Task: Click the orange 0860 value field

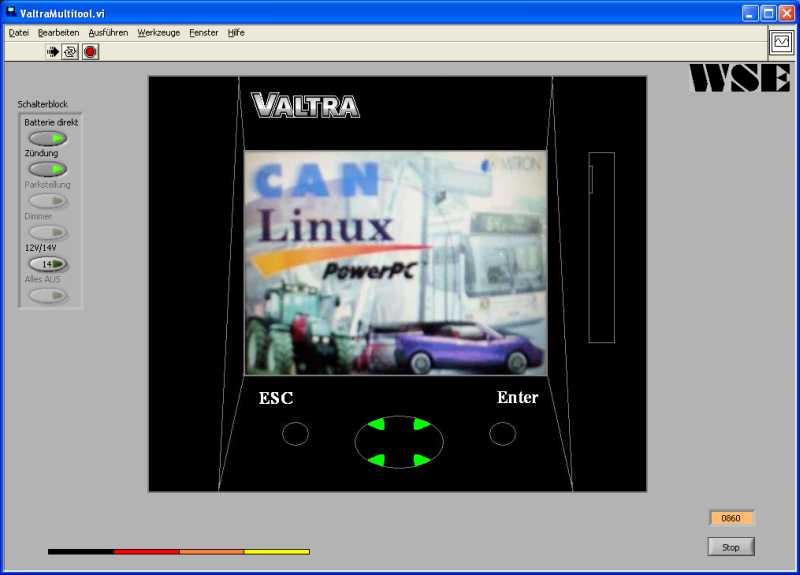Action: point(731,518)
